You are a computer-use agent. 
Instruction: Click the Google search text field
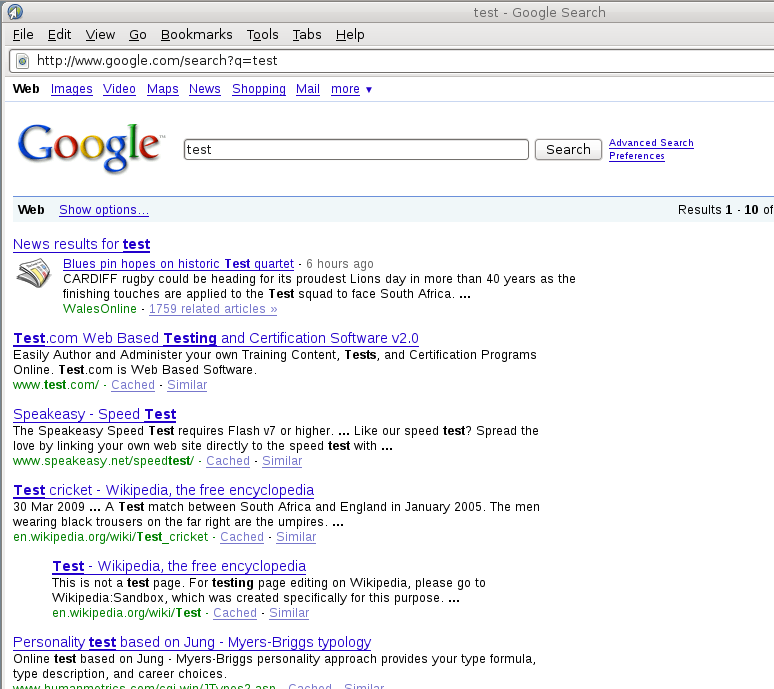click(356, 149)
